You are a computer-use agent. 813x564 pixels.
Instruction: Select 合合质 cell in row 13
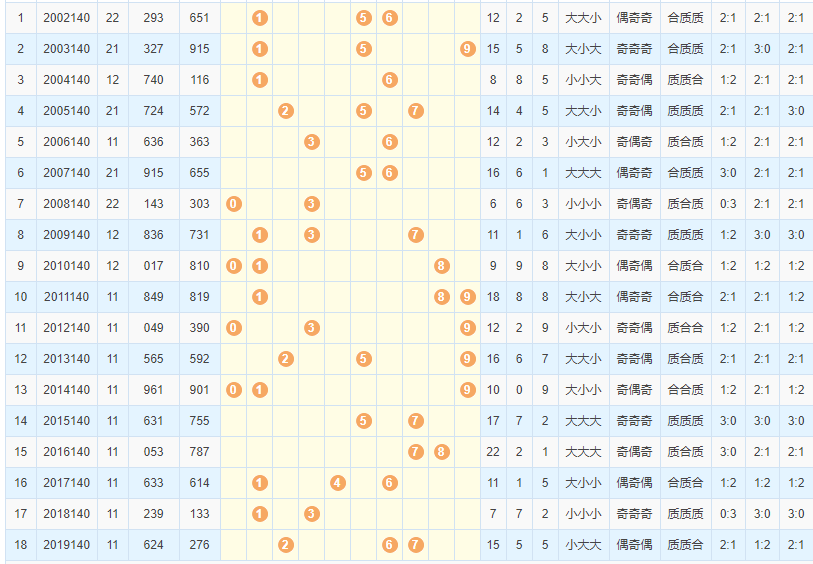tap(685, 390)
